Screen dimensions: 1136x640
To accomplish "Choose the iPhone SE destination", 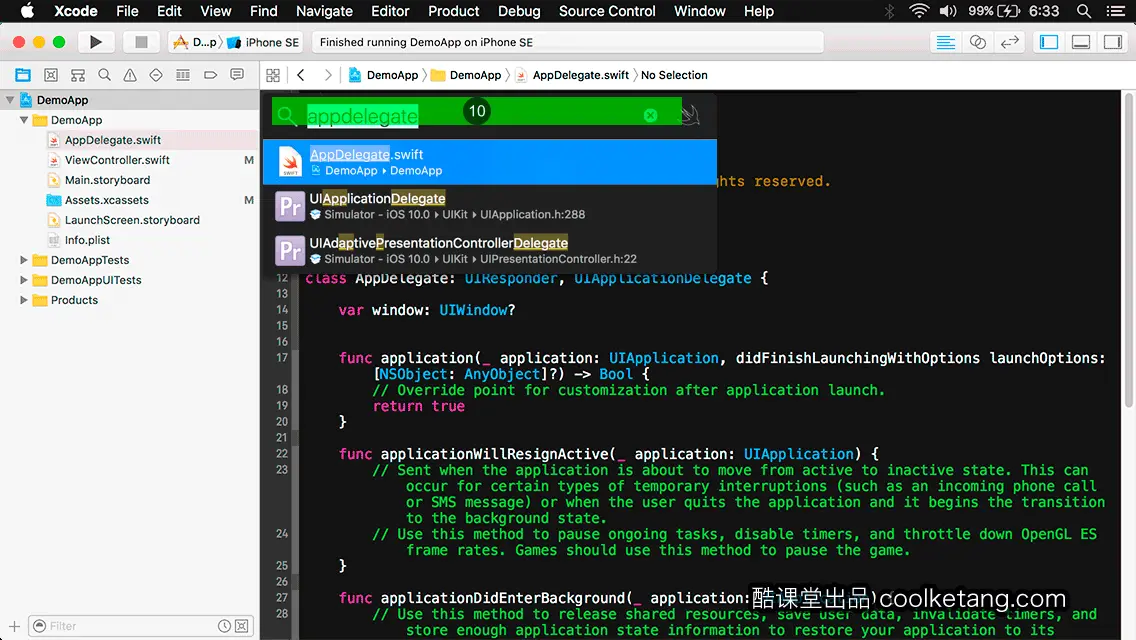I will [x=264, y=42].
